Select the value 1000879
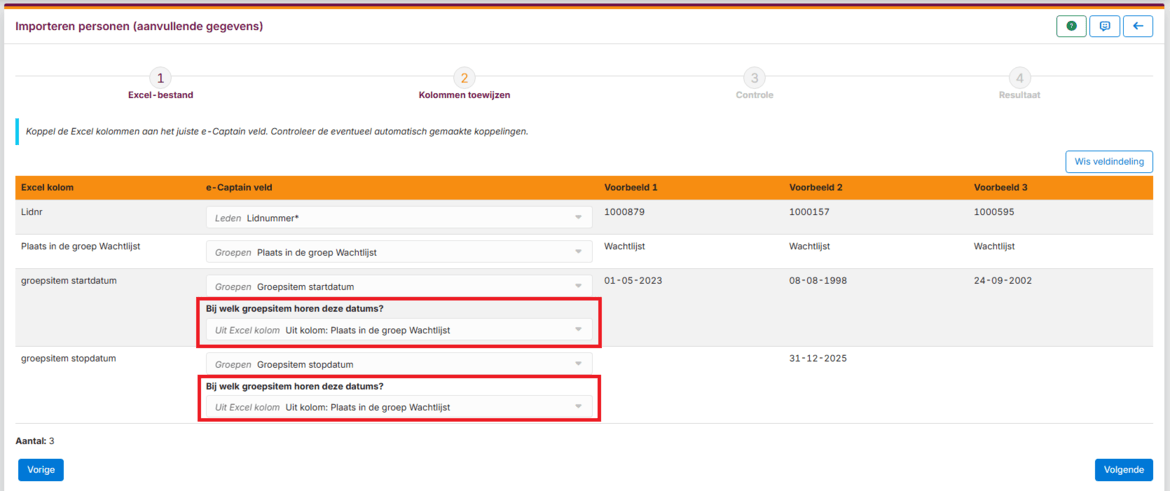 click(x=625, y=212)
